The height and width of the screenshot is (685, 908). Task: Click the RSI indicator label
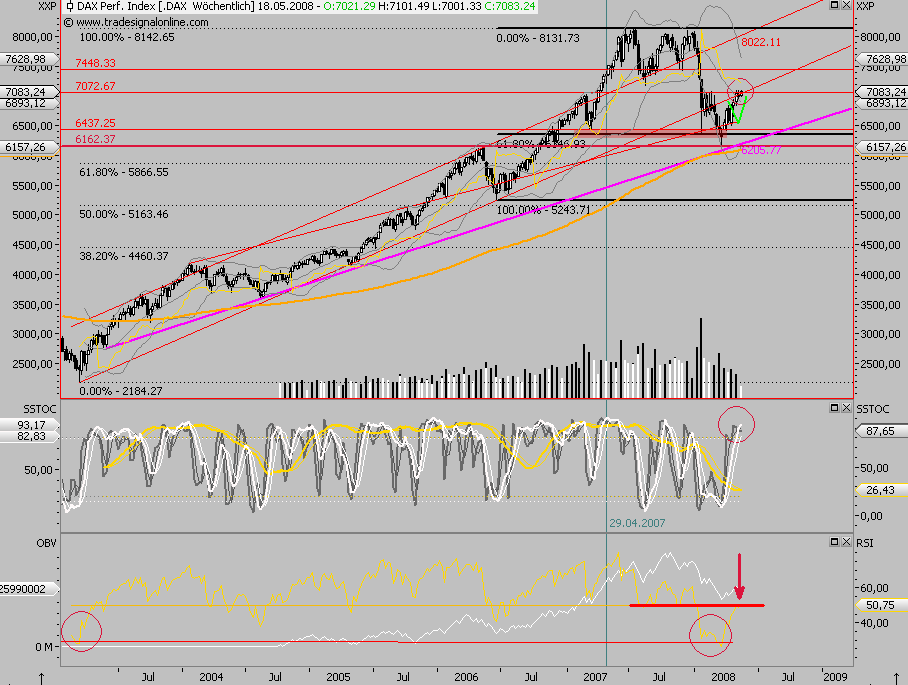(865, 543)
